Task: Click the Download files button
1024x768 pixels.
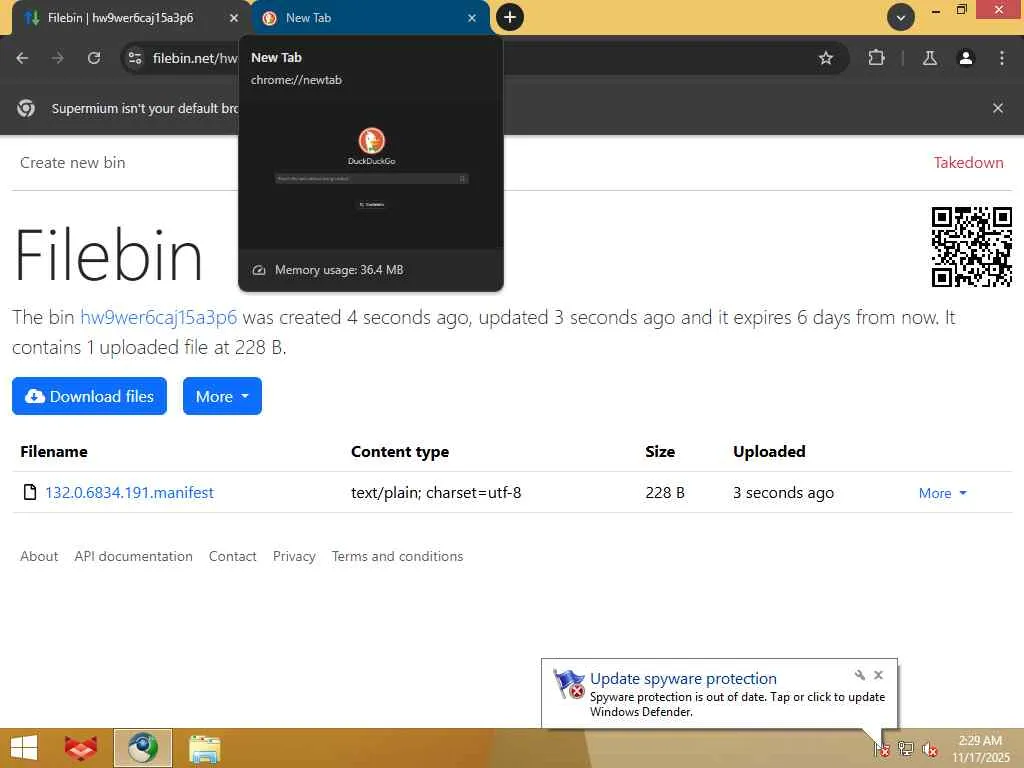Action: (x=89, y=396)
